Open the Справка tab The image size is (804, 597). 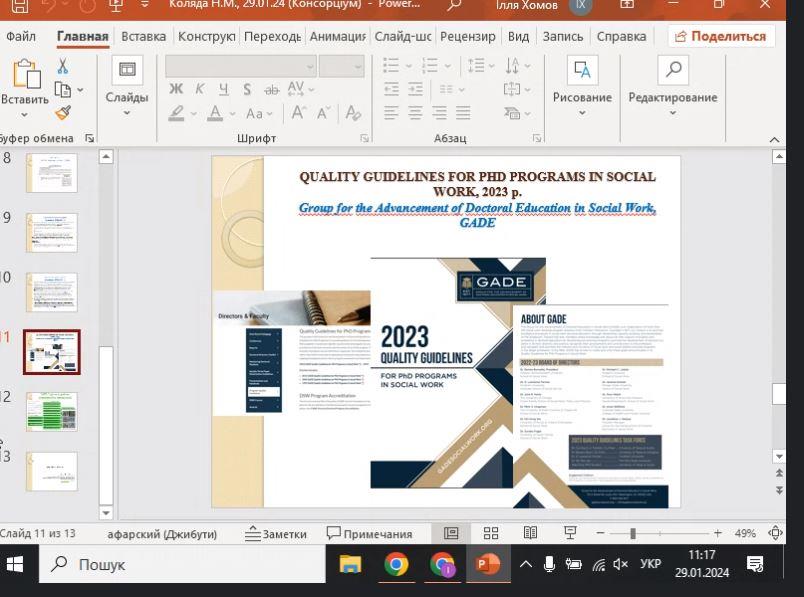621,36
